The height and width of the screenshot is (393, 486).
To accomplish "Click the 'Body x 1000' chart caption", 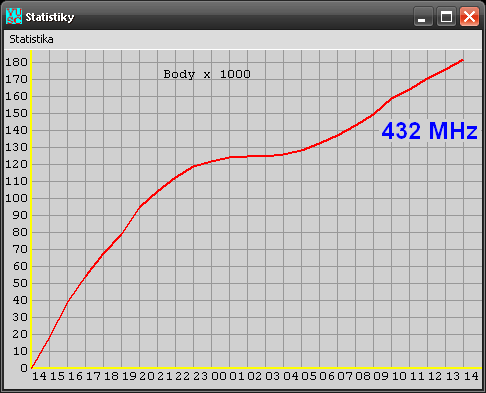I will (207, 74).
